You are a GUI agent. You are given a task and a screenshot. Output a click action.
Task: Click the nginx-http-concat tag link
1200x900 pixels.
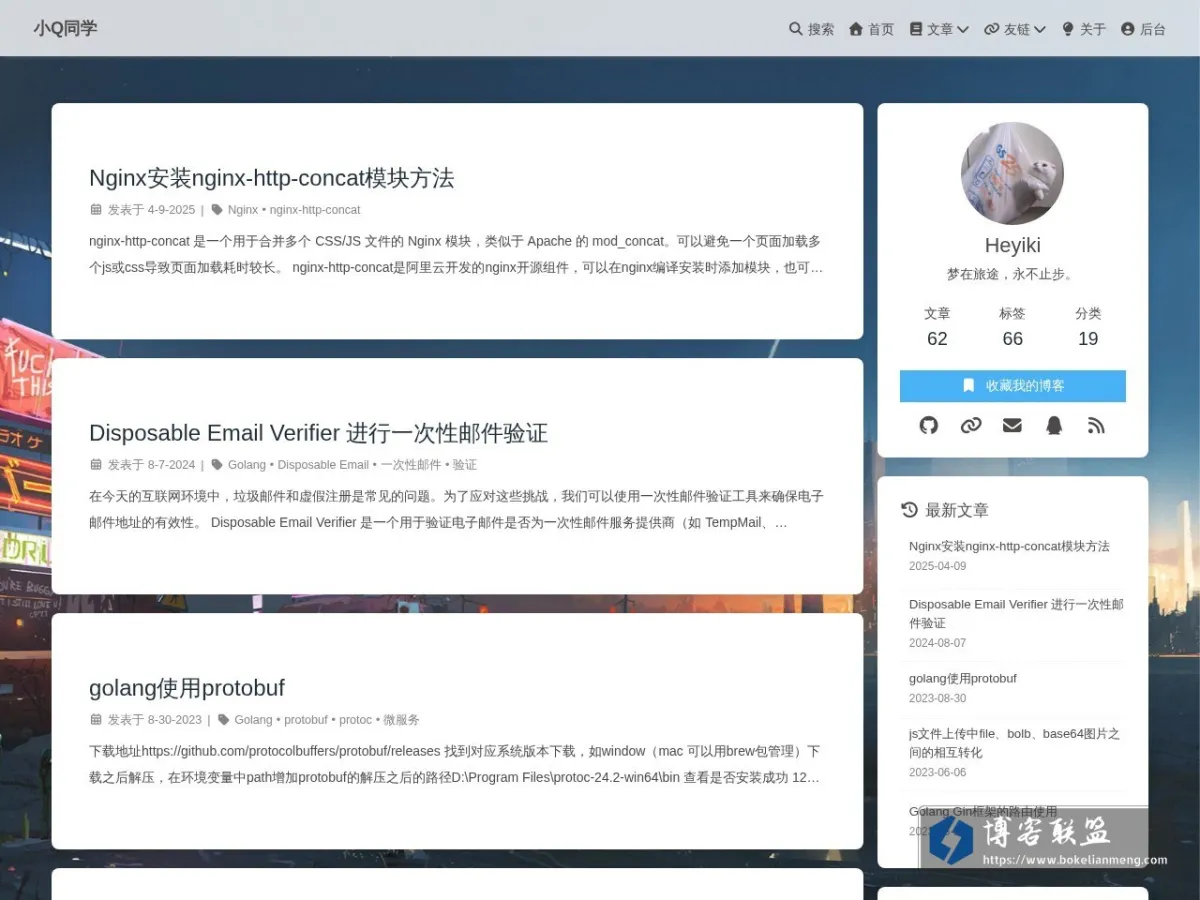tap(315, 210)
